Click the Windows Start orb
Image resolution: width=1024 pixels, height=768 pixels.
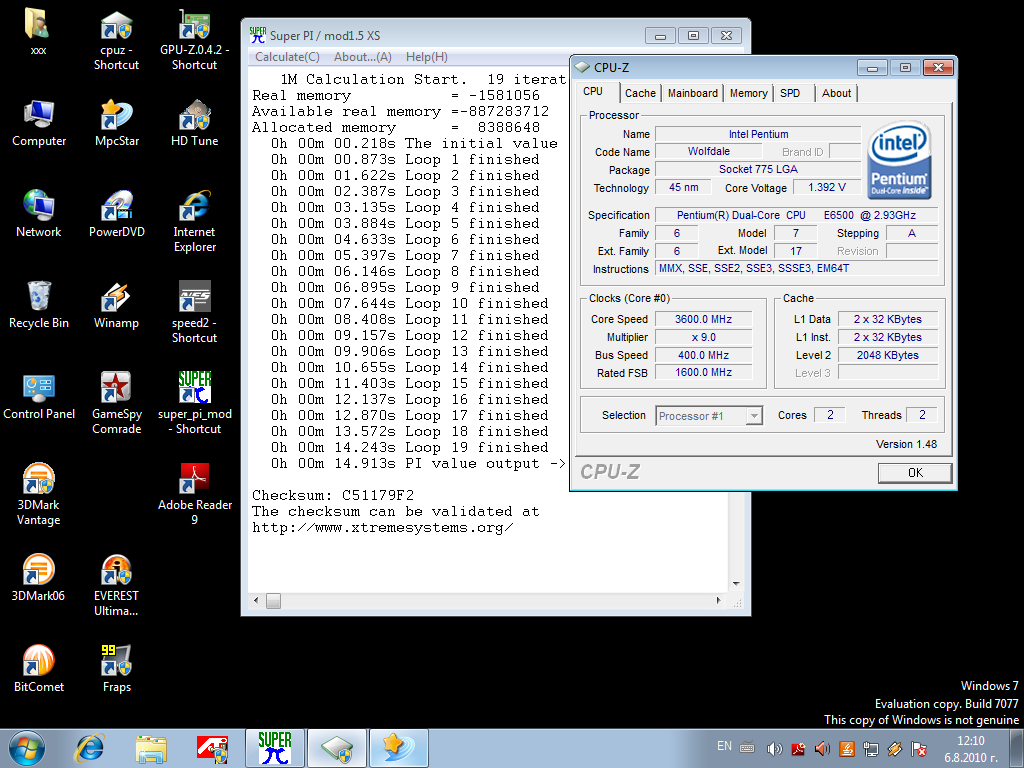click(27, 748)
